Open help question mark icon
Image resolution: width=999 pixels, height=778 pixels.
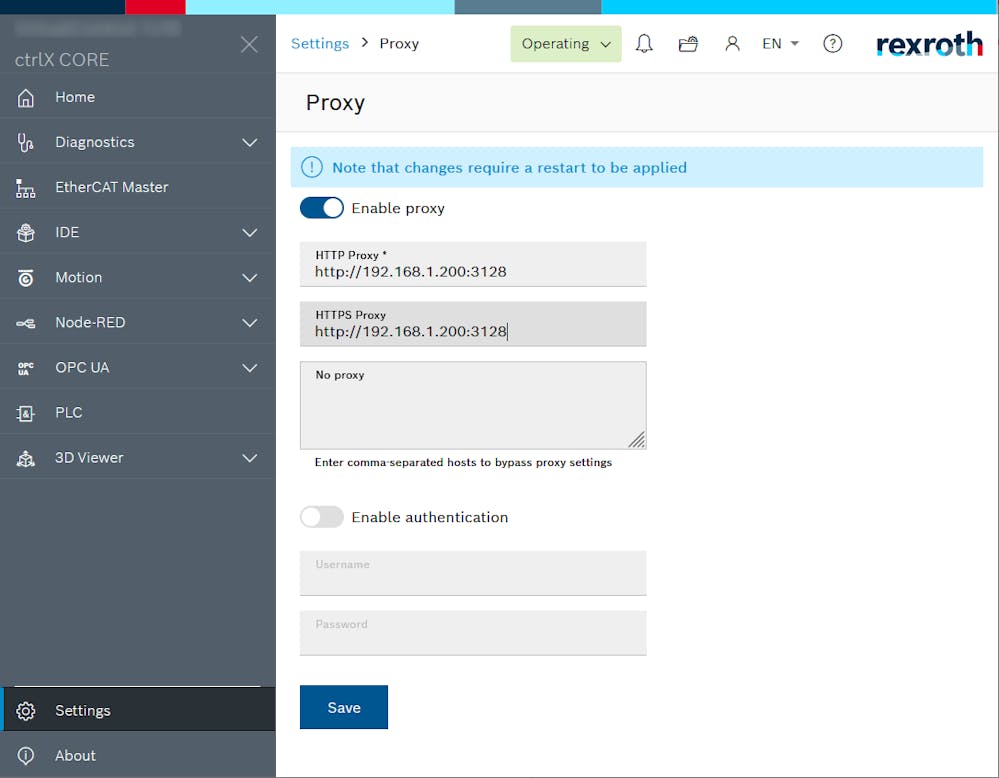point(833,43)
